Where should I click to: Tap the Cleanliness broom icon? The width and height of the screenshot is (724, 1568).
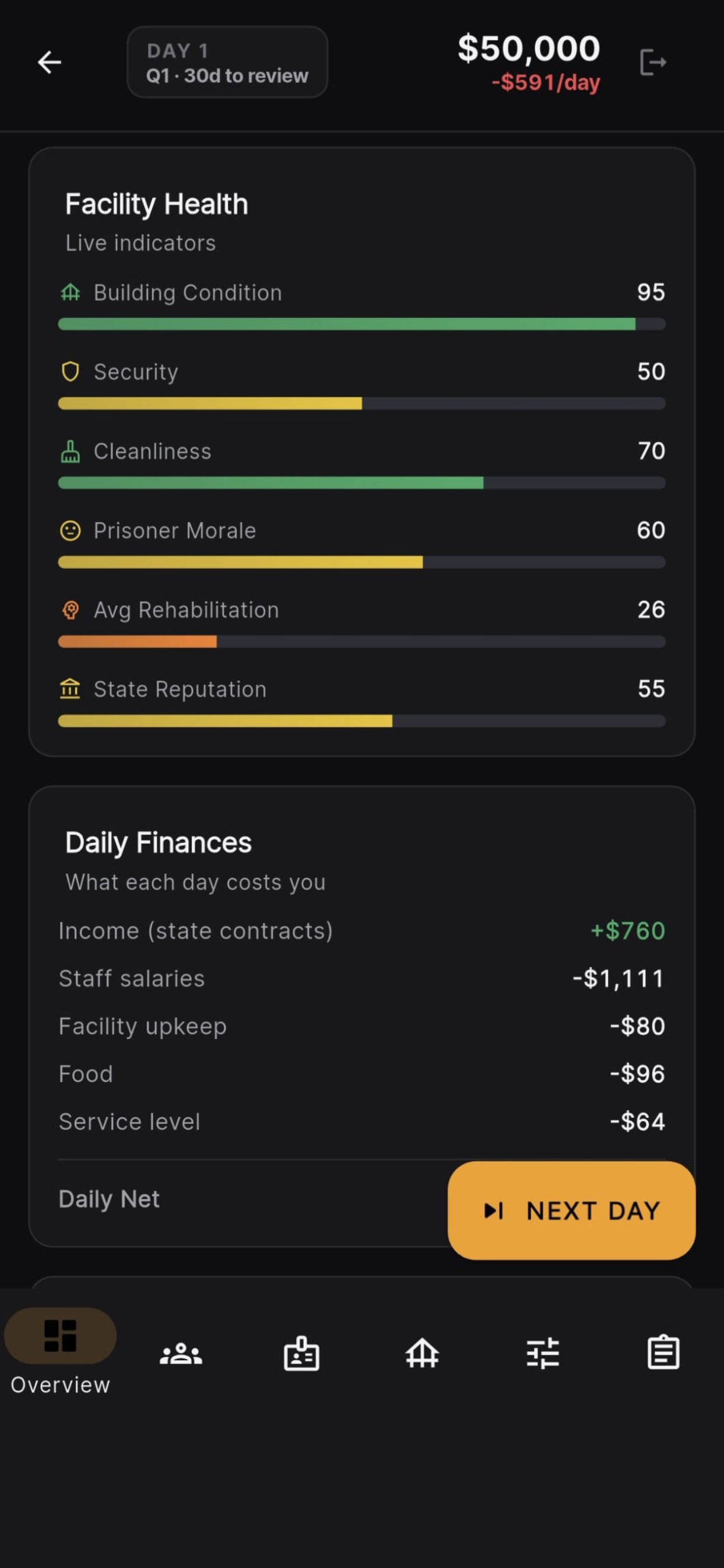tap(70, 451)
